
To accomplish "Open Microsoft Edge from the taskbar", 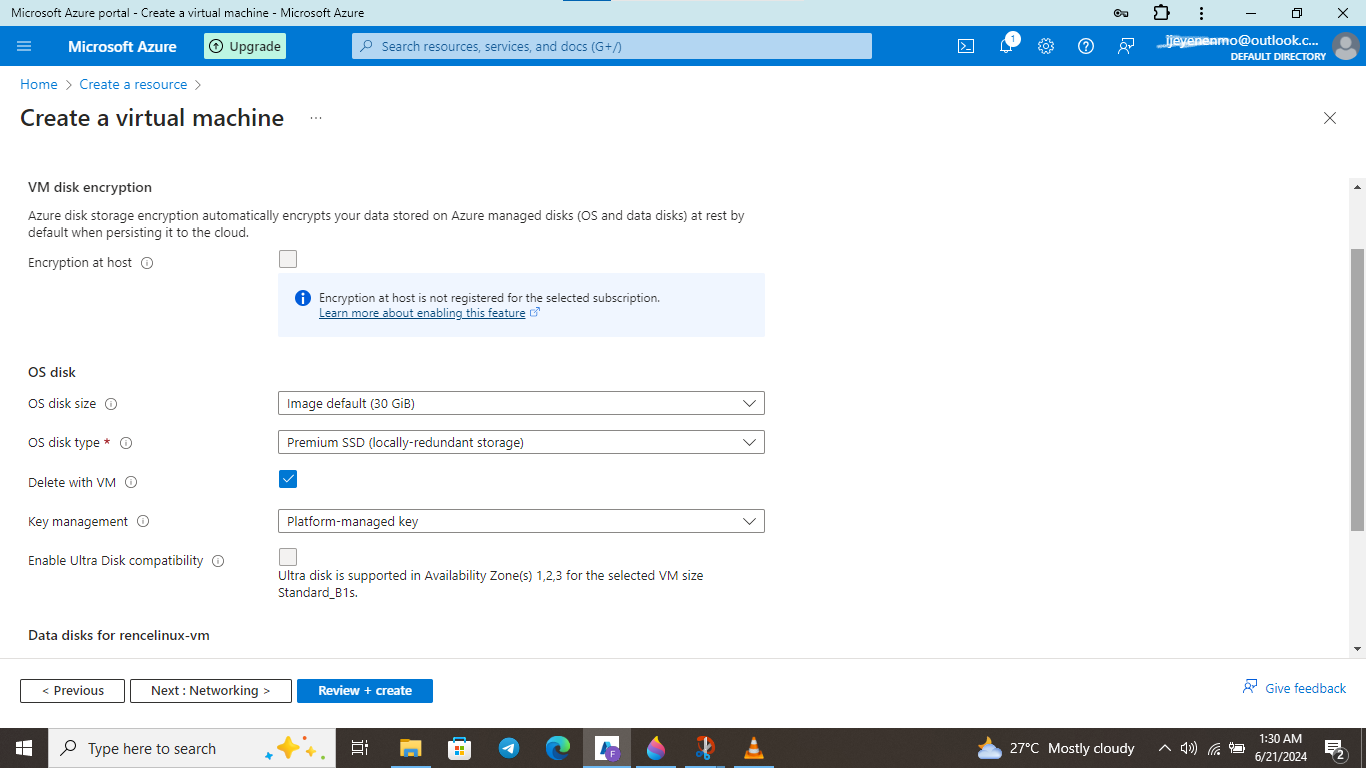I will [557, 748].
